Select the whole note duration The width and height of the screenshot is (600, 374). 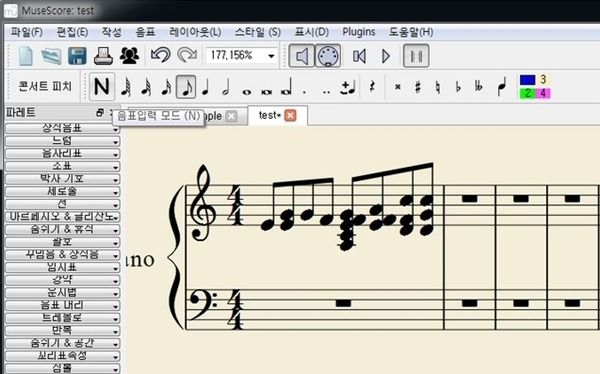[x=247, y=91]
